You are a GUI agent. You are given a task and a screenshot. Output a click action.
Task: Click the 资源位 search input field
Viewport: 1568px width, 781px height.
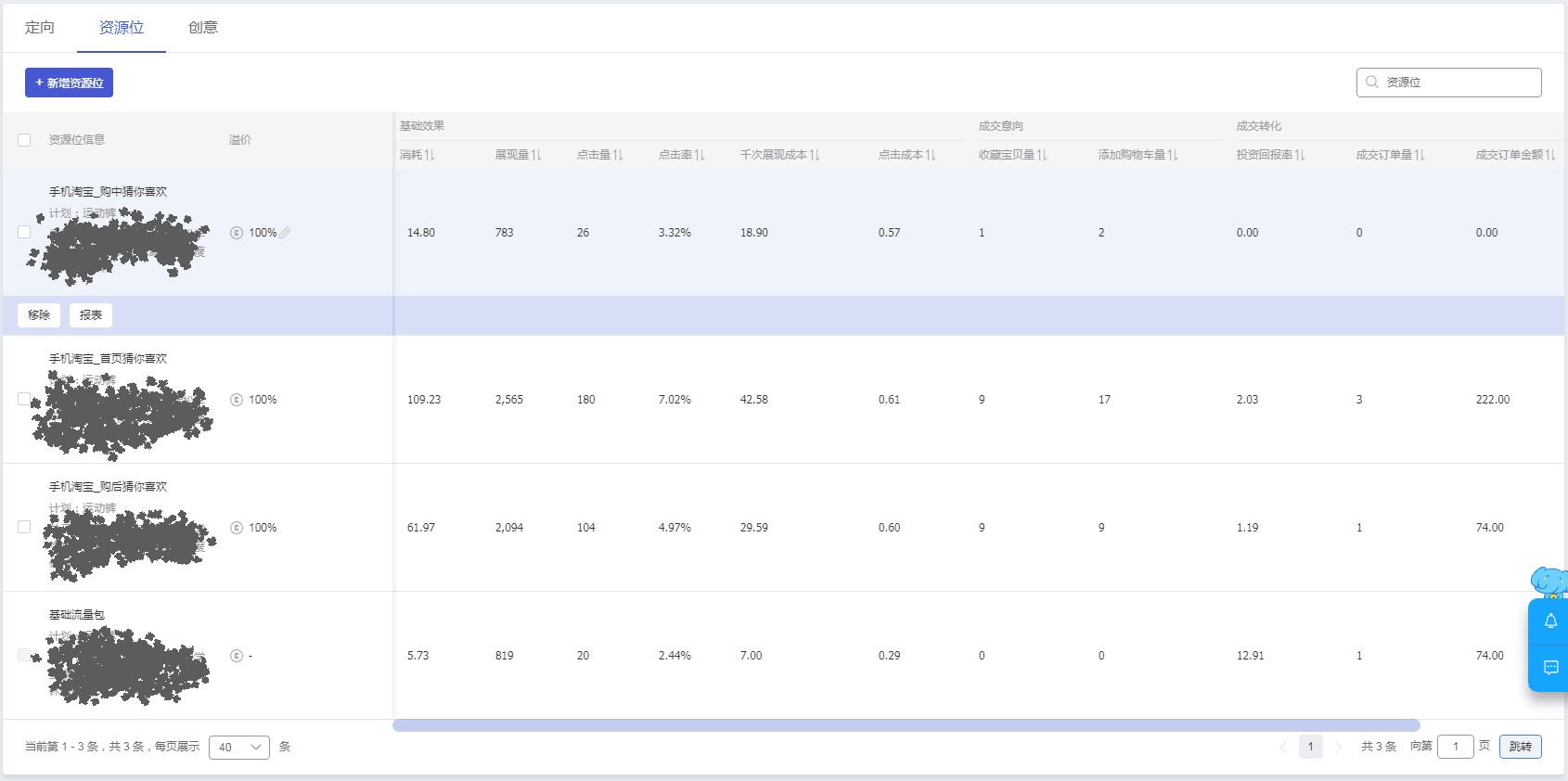pyautogui.click(x=1459, y=83)
